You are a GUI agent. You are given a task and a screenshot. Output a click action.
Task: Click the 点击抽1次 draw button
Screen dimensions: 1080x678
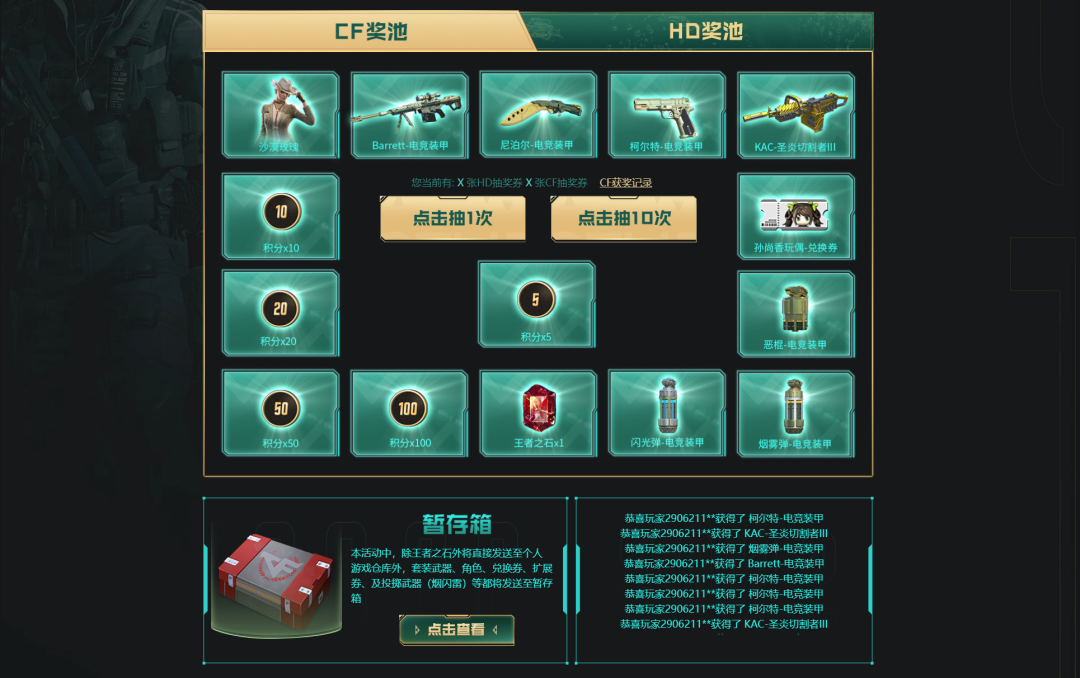coord(453,218)
